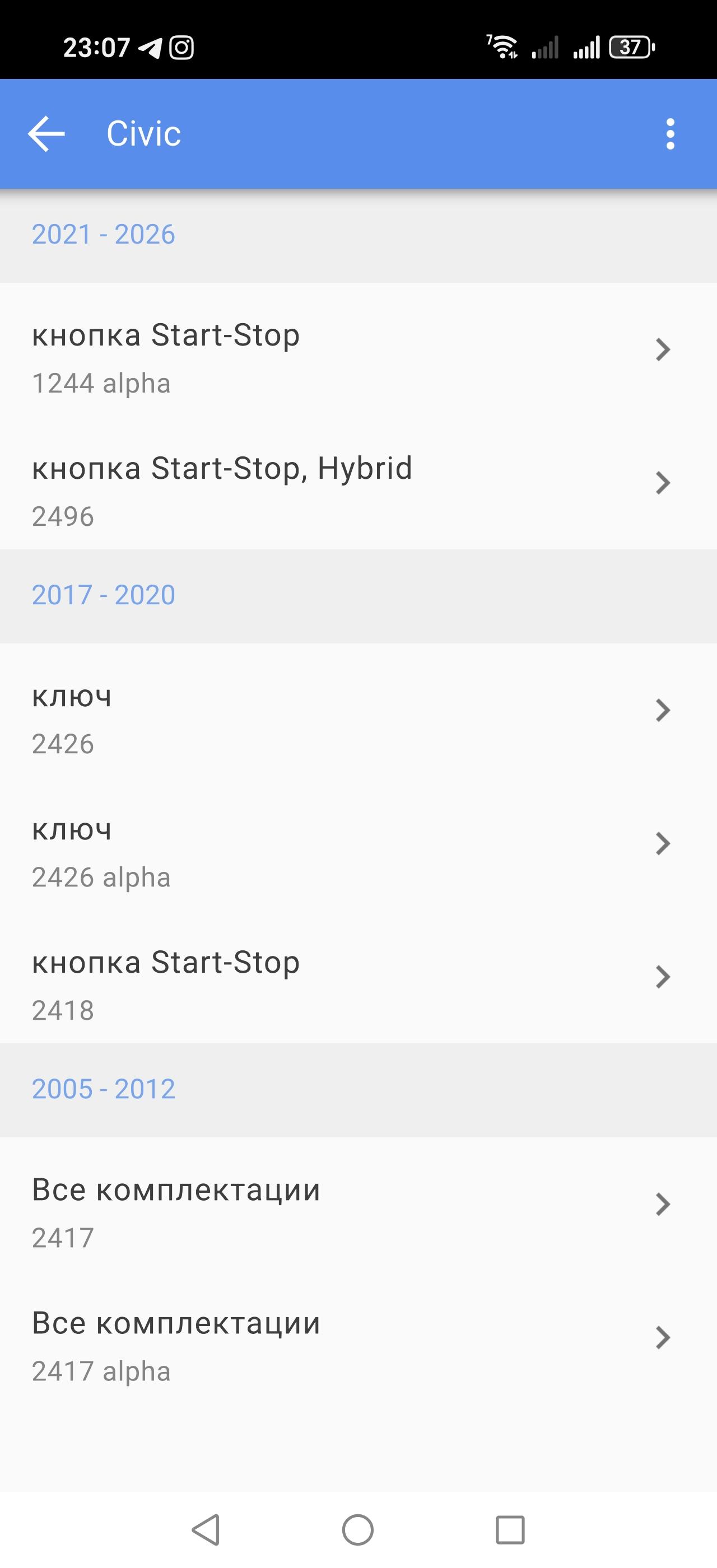Tap the battery indicator in status bar
The width and height of the screenshot is (717, 1568).
tap(632, 48)
